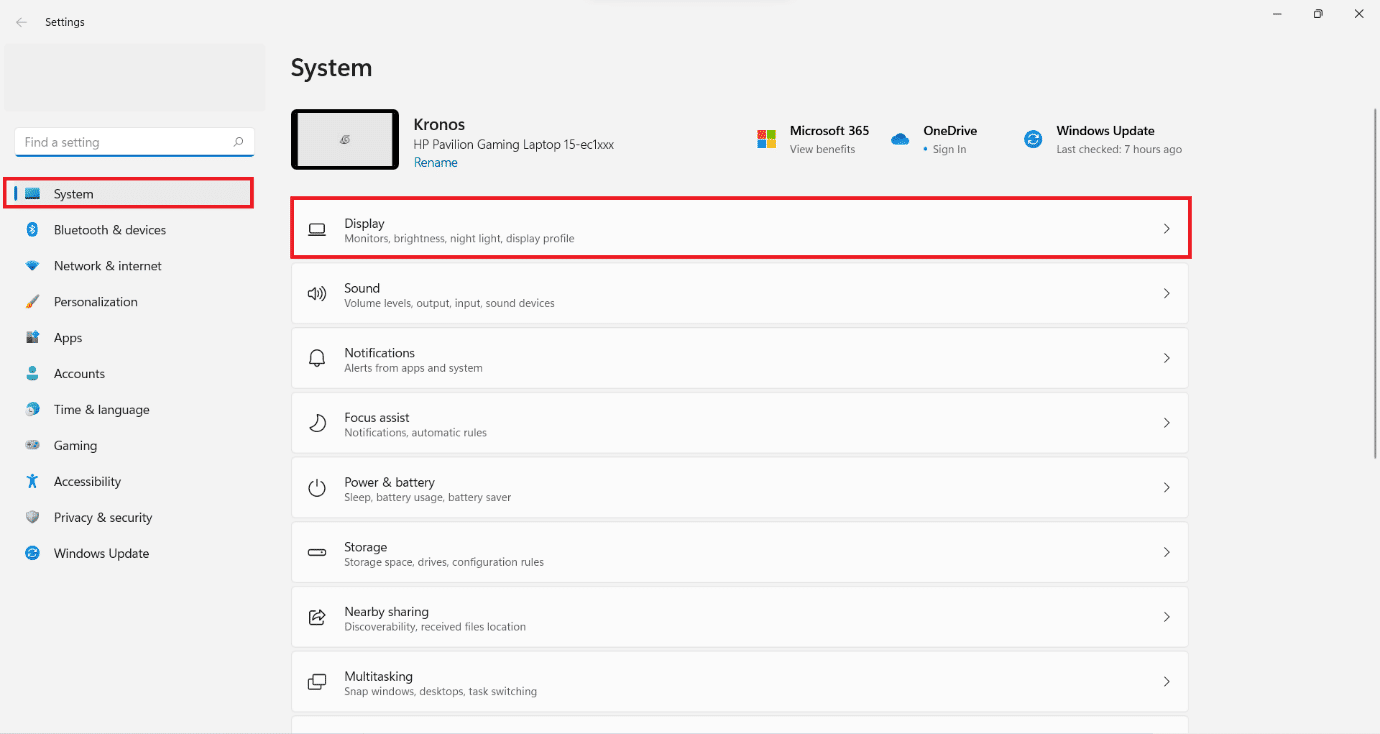The image size is (1380, 734).
Task: Expand the Accessibility settings chevron
Action: point(86,481)
